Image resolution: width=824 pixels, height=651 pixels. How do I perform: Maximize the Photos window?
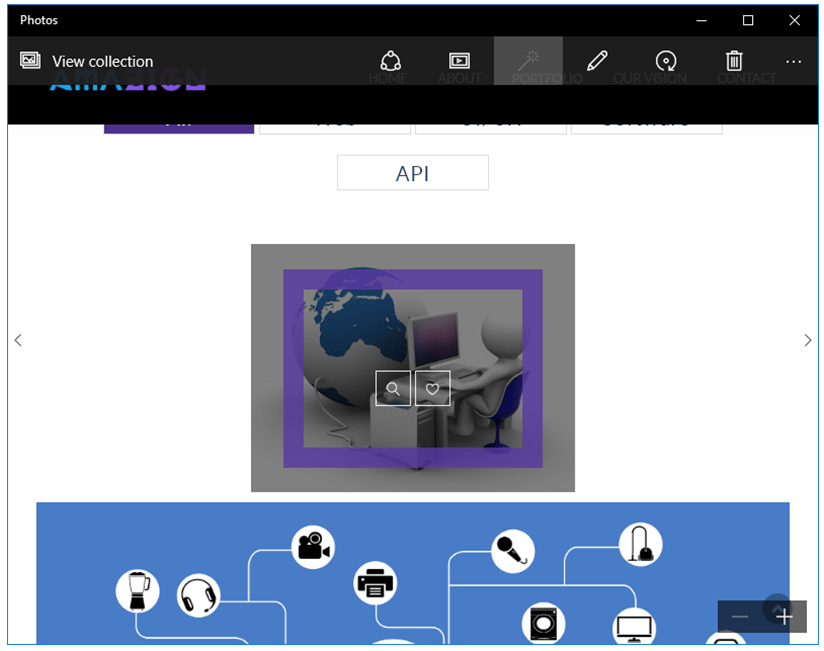coord(748,20)
